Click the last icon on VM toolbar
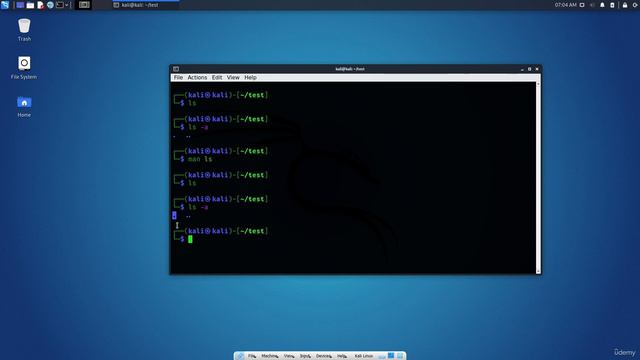This screenshot has width=640, height=360. (x=400, y=356)
